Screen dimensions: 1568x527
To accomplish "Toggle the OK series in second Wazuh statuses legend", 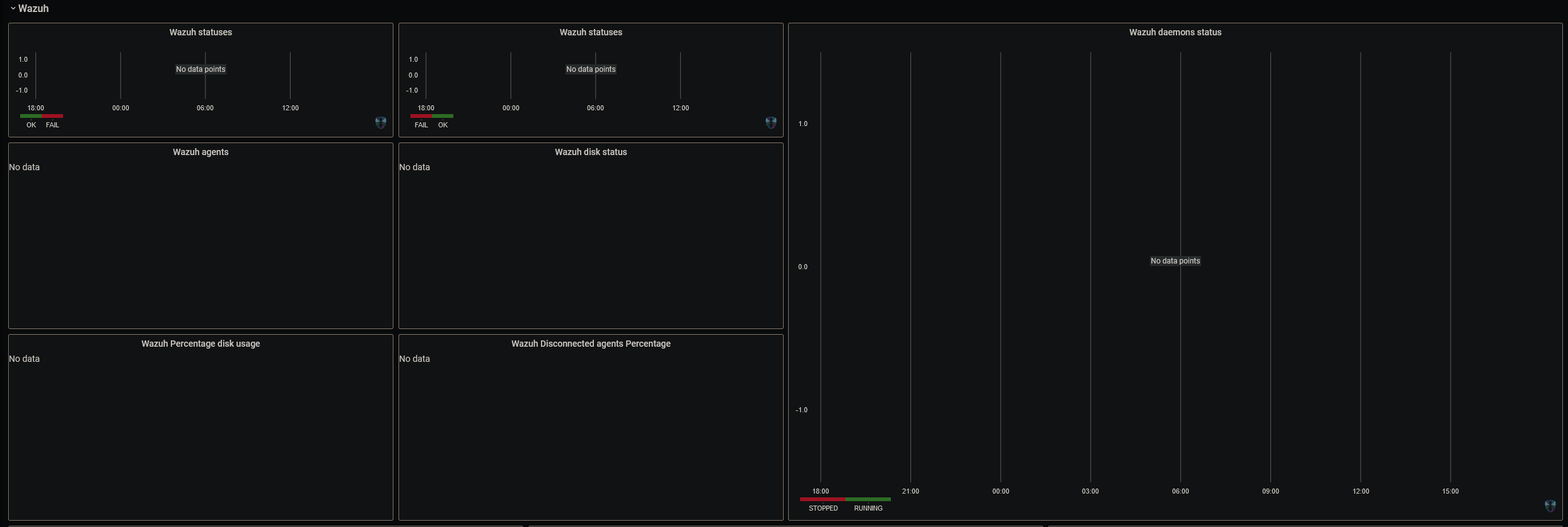I will point(443,125).
